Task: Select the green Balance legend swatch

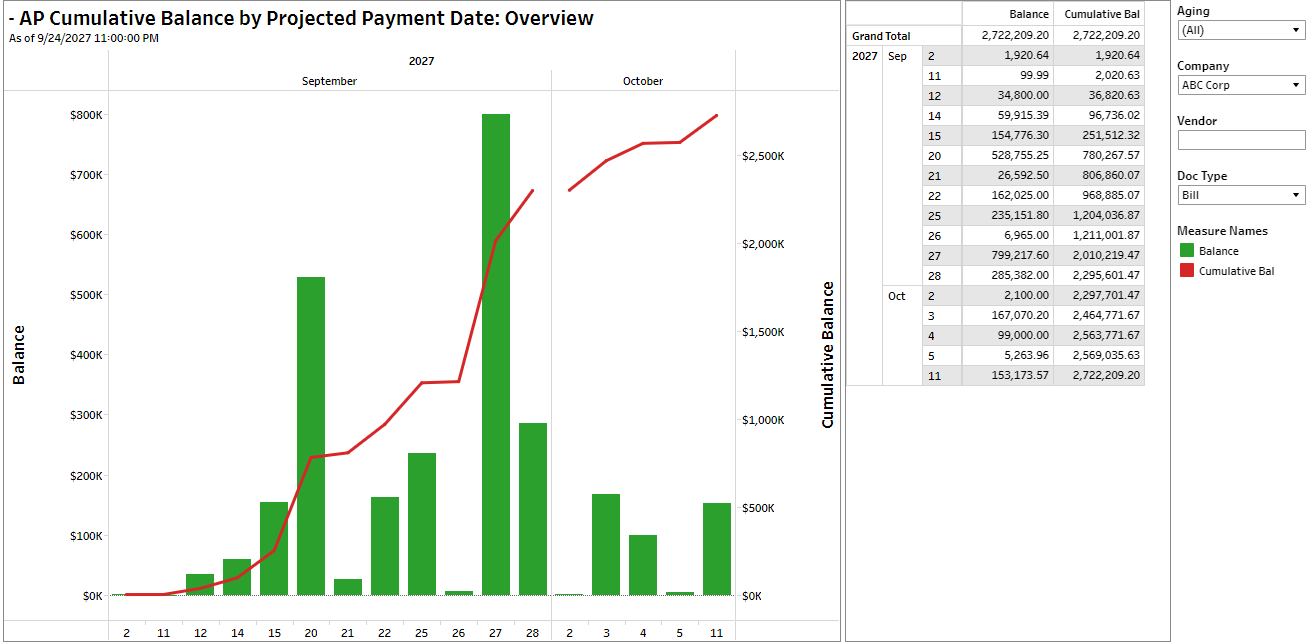Action: [1187, 251]
